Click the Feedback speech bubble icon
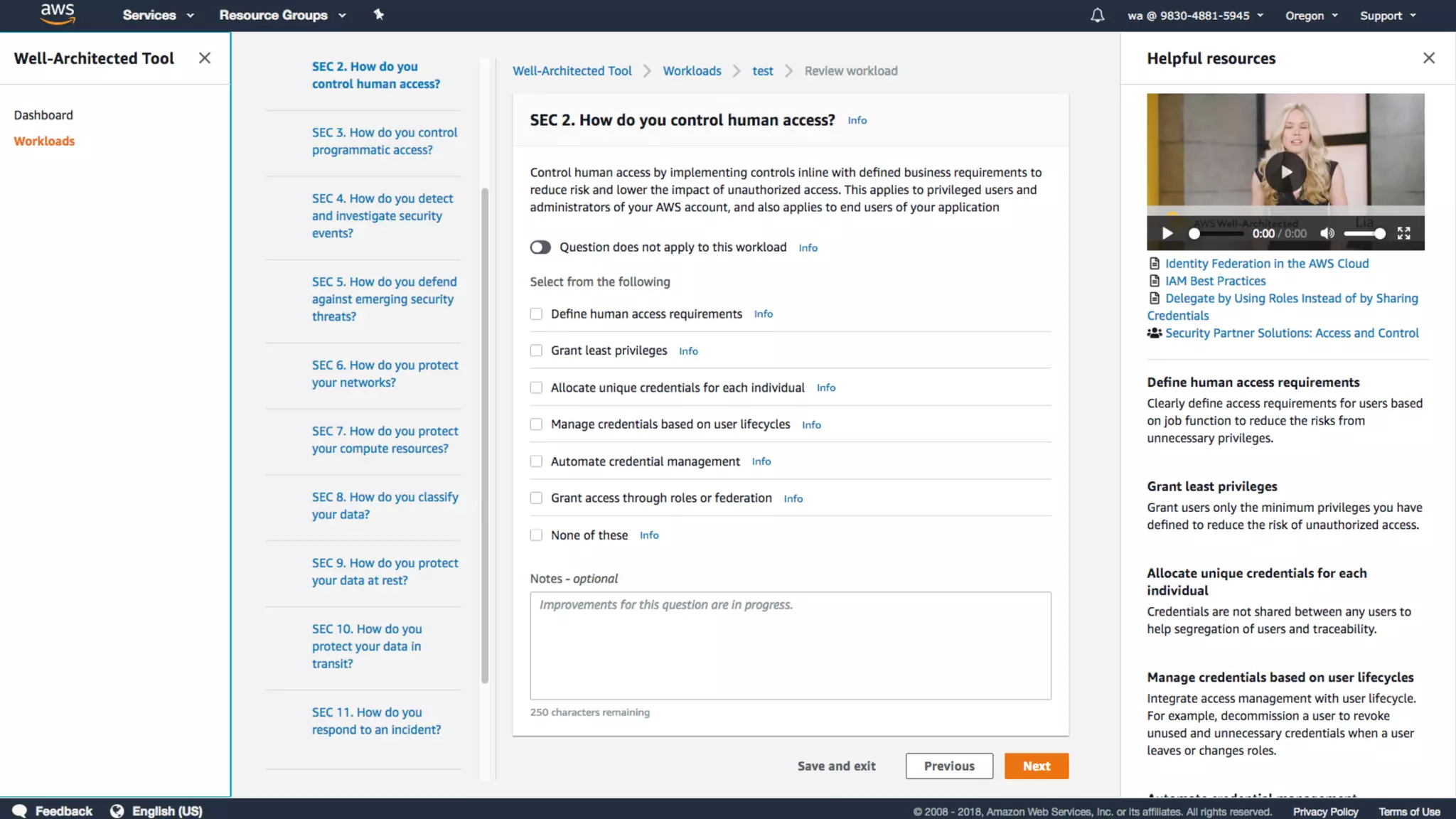 (x=20, y=811)
